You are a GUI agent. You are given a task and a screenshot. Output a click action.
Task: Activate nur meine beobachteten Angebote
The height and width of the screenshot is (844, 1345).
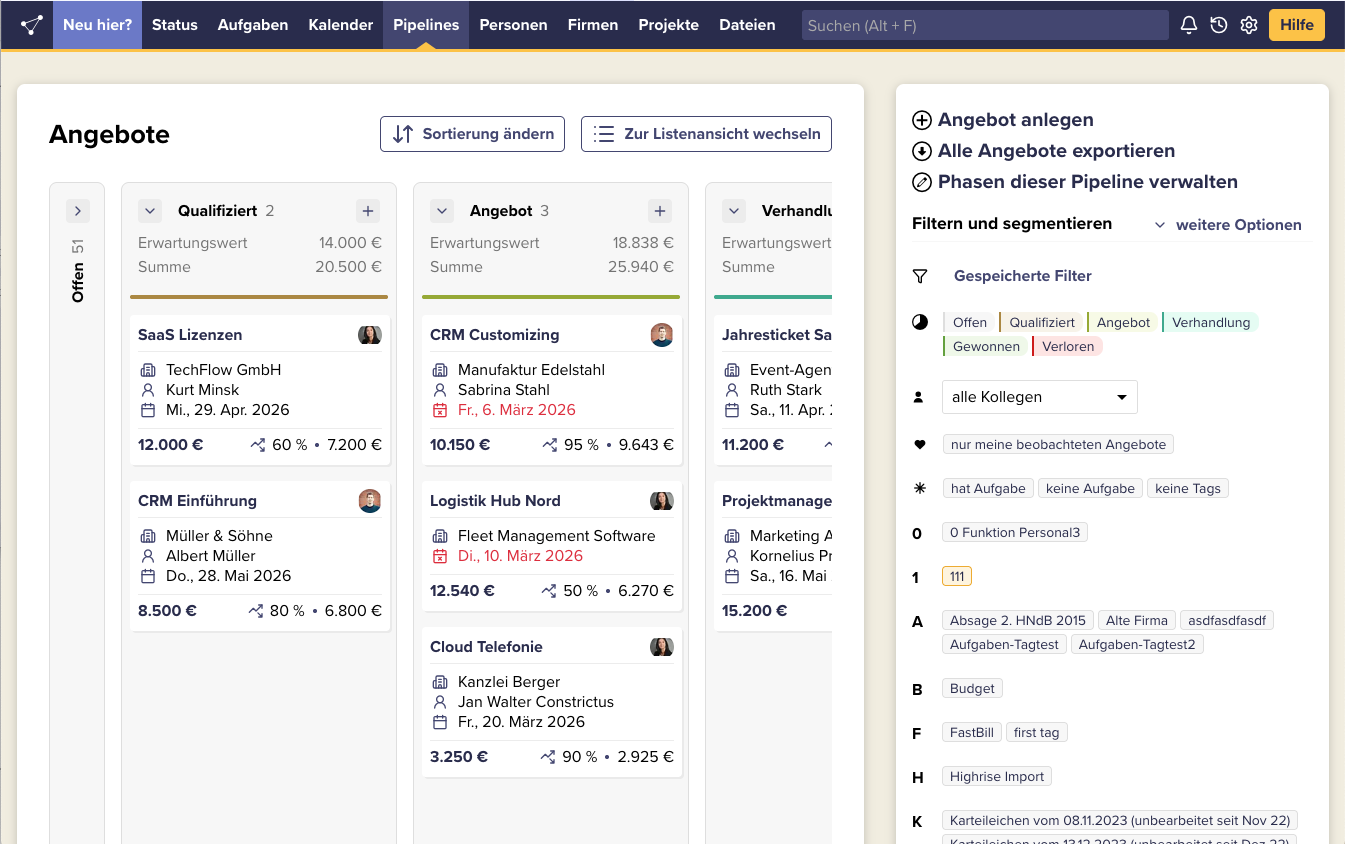click(x=1057, y=443)
